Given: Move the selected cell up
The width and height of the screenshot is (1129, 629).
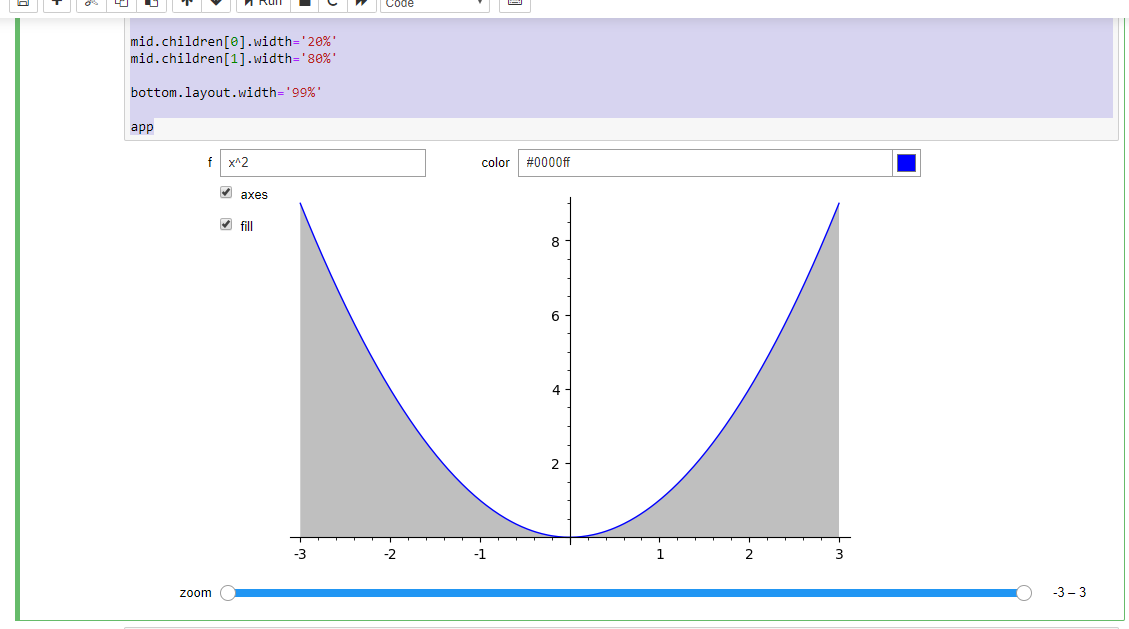Looking at the screenshot, I should tap(187, 3).
